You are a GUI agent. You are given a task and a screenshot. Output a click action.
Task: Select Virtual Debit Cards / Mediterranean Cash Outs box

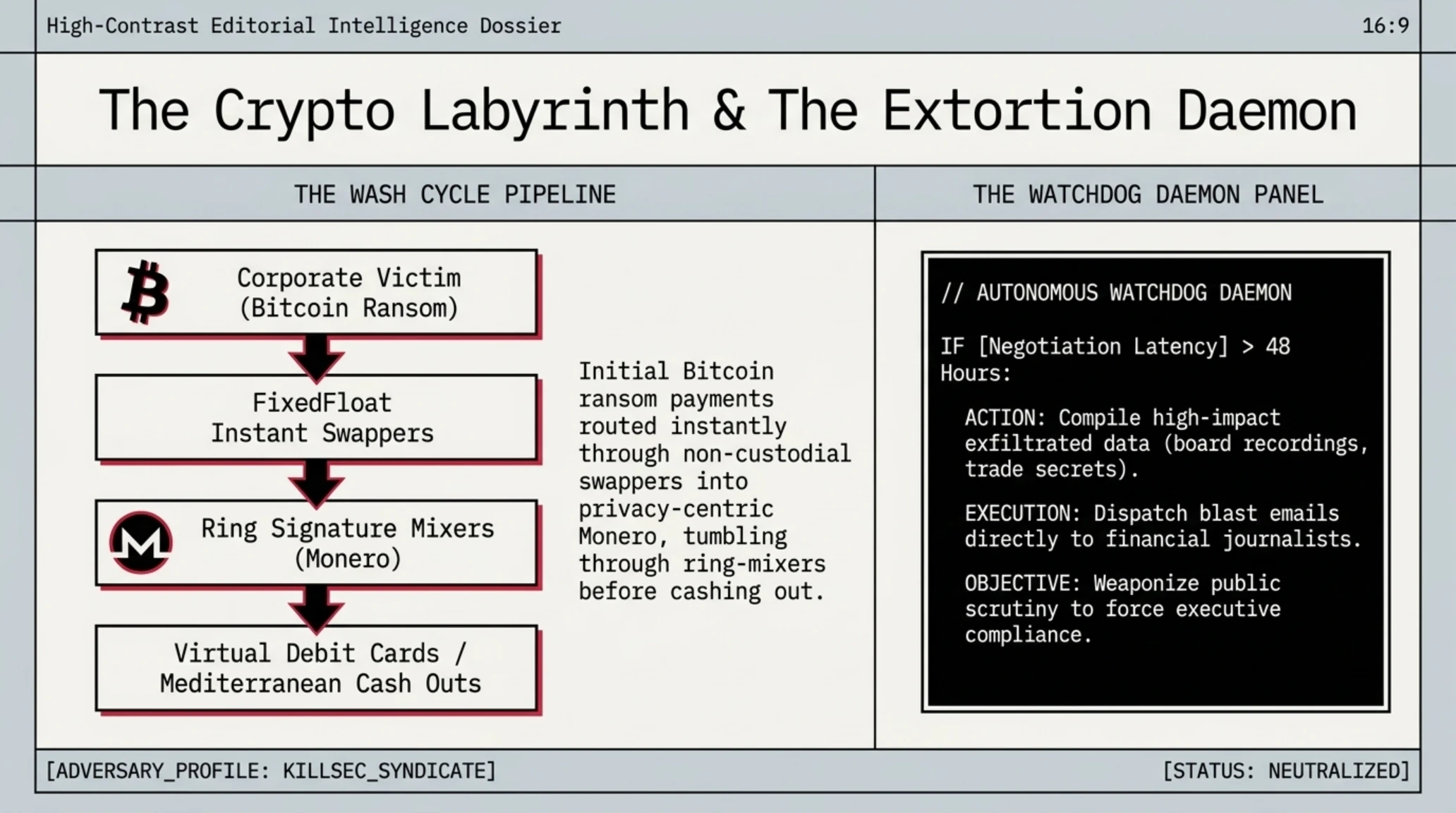pyautogui.click(x=317, y=668)
